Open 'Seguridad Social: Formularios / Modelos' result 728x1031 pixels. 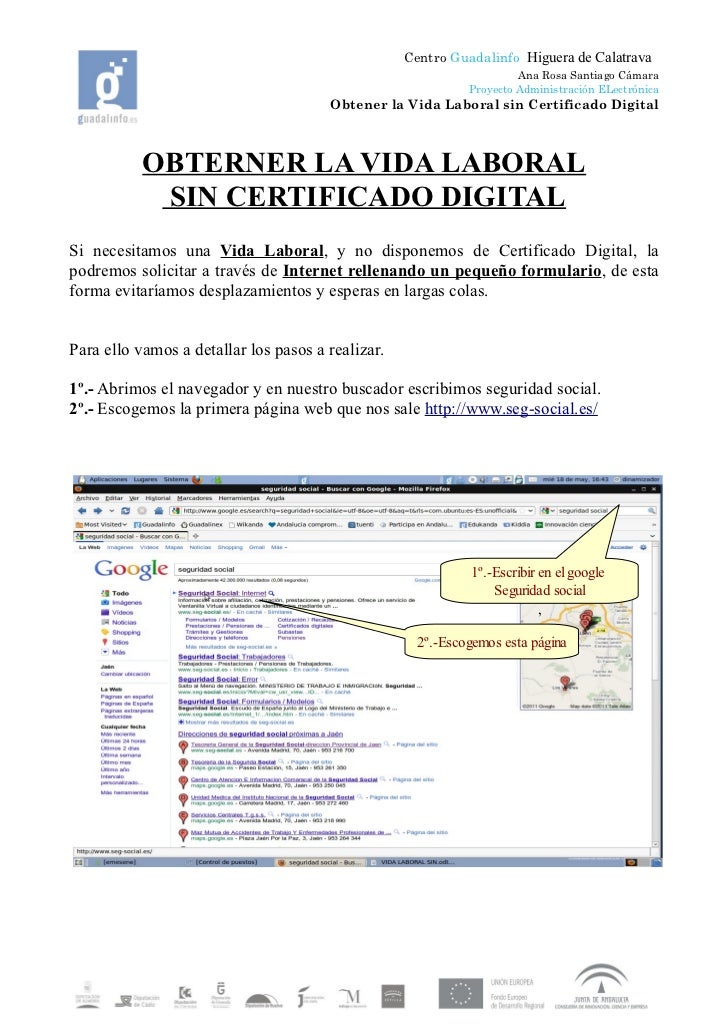246,701
